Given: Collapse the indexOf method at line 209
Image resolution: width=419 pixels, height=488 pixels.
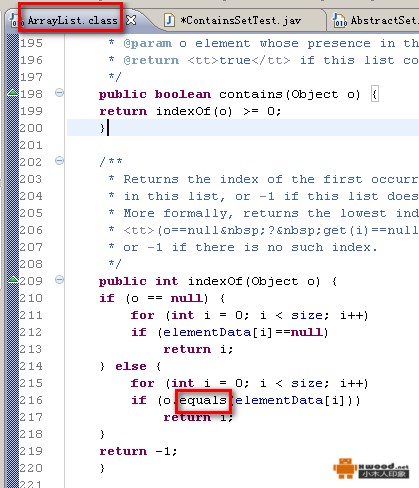Looking at the screenshot, I should tap(59, 279).
